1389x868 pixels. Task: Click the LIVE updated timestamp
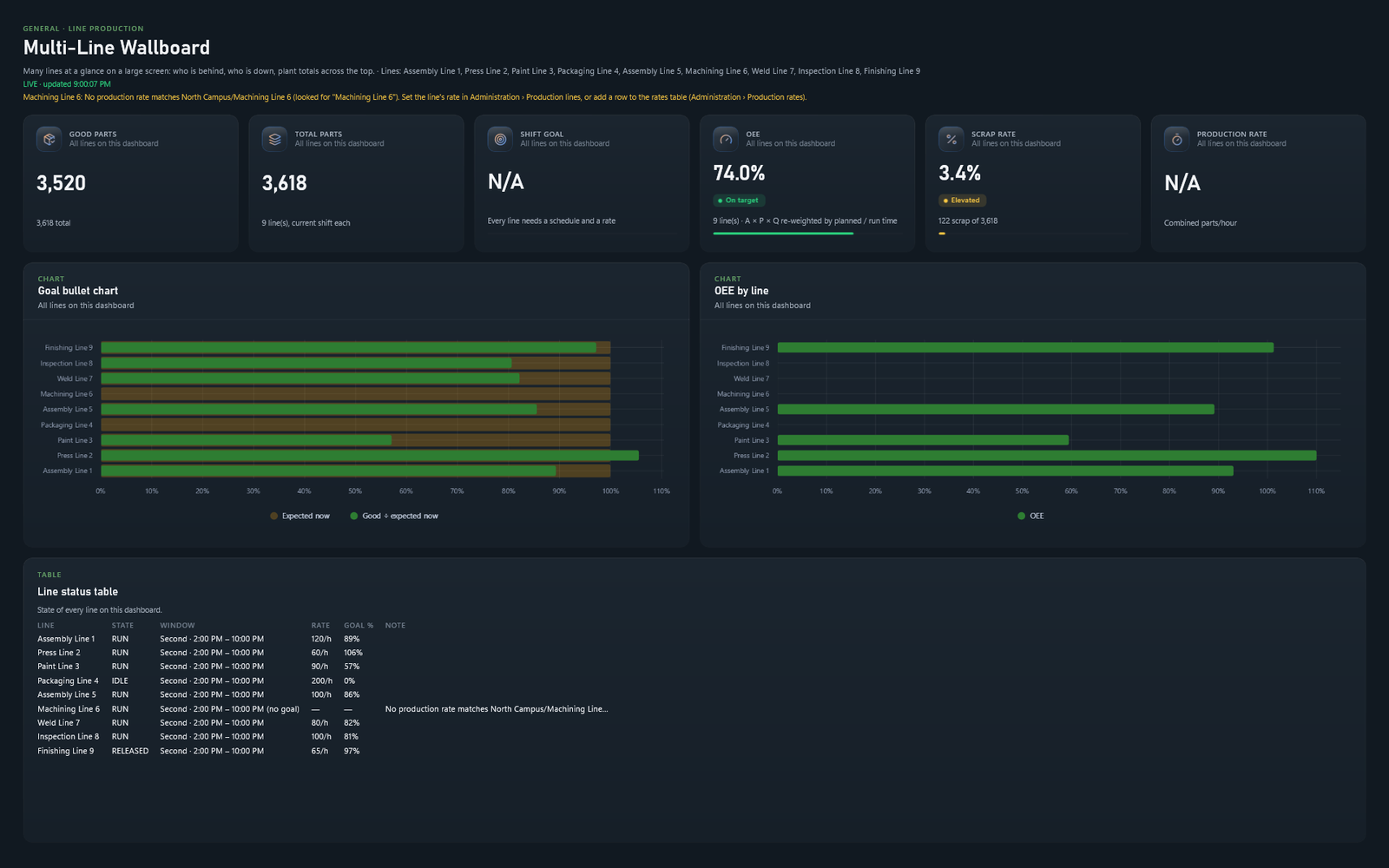click(x=67, y=84)
